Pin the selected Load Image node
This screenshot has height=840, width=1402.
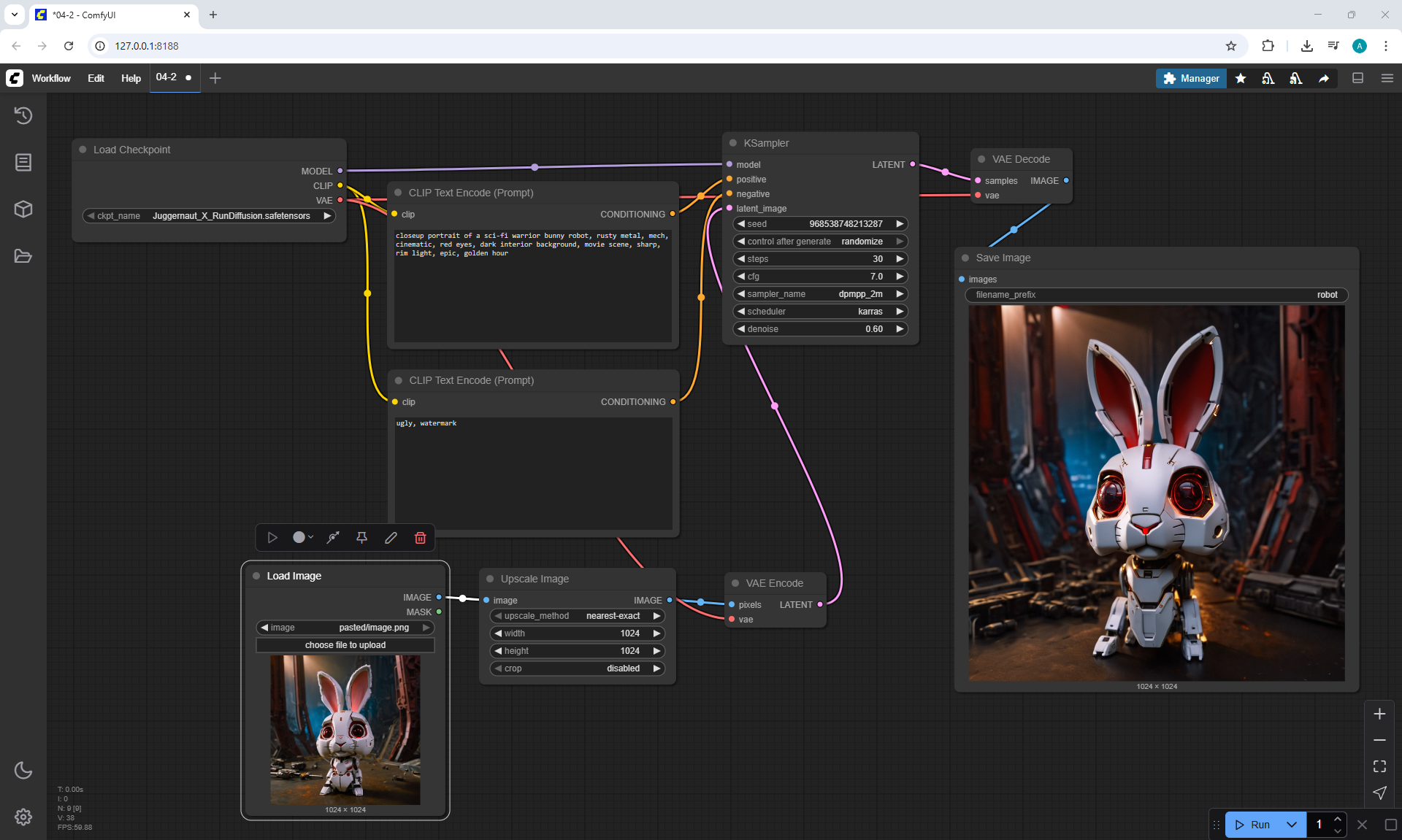[x=361, y=538]
